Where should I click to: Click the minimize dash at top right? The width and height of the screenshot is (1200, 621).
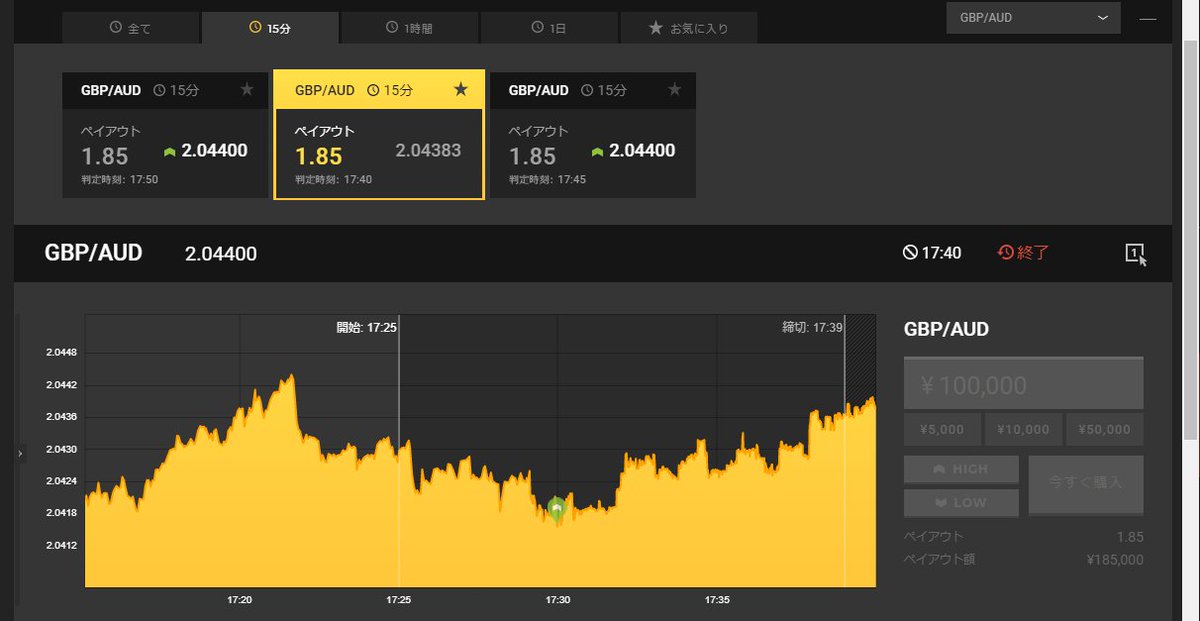[x=1150, y=19]
